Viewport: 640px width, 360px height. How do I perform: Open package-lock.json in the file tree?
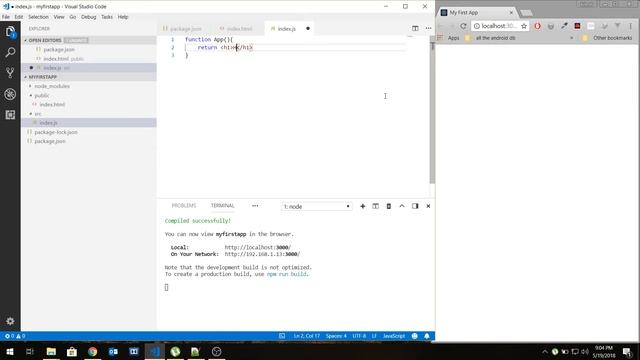56,132
